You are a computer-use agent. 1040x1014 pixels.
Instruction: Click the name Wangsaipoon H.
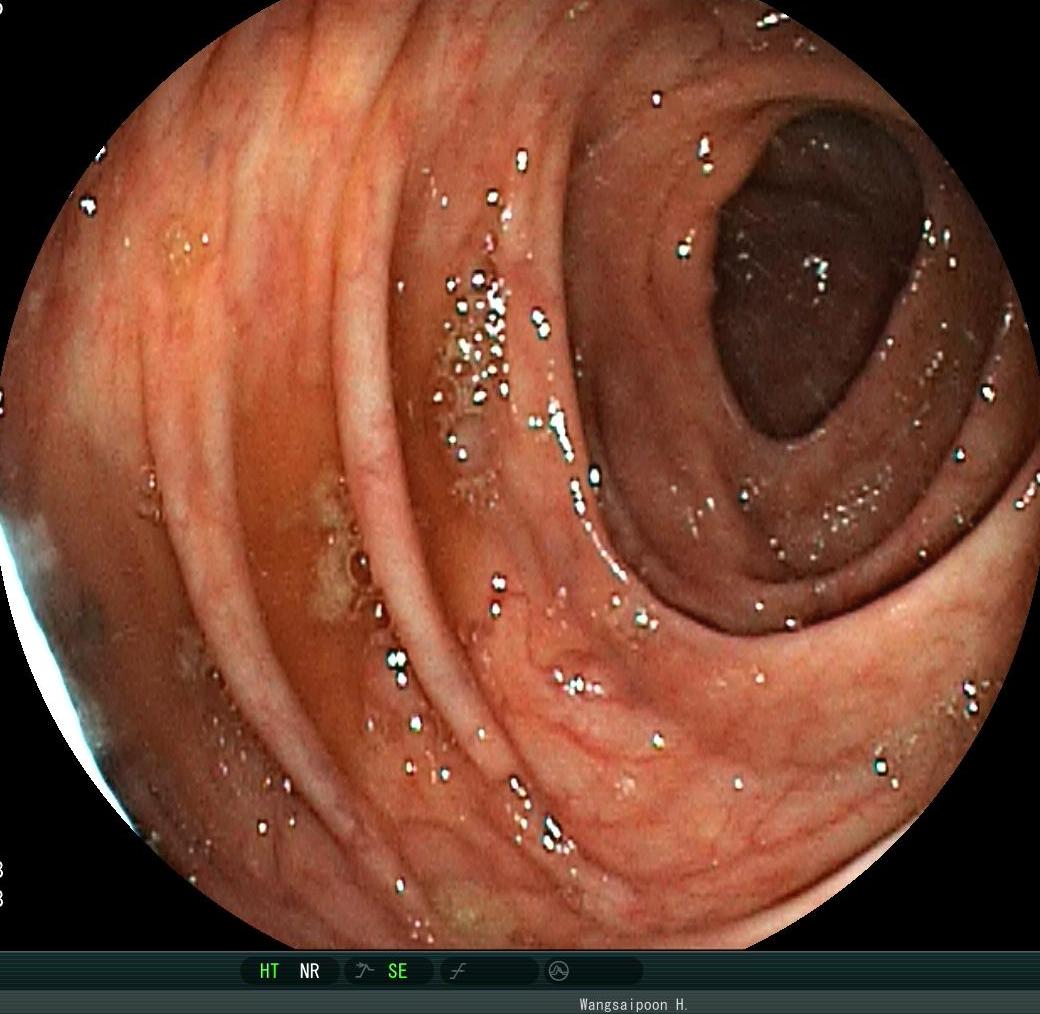coord(633,1005)
